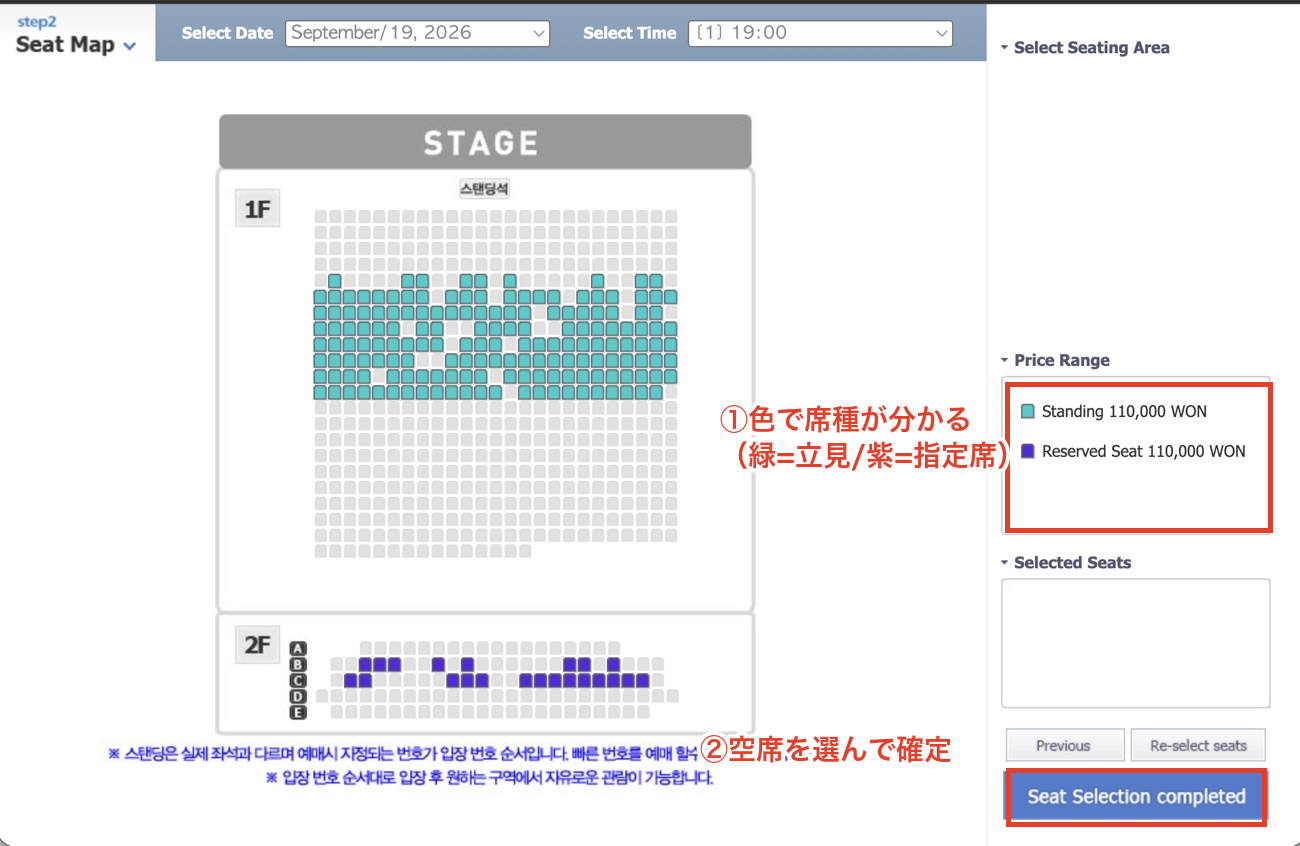Click the 2F floor label

coord(258,645)
